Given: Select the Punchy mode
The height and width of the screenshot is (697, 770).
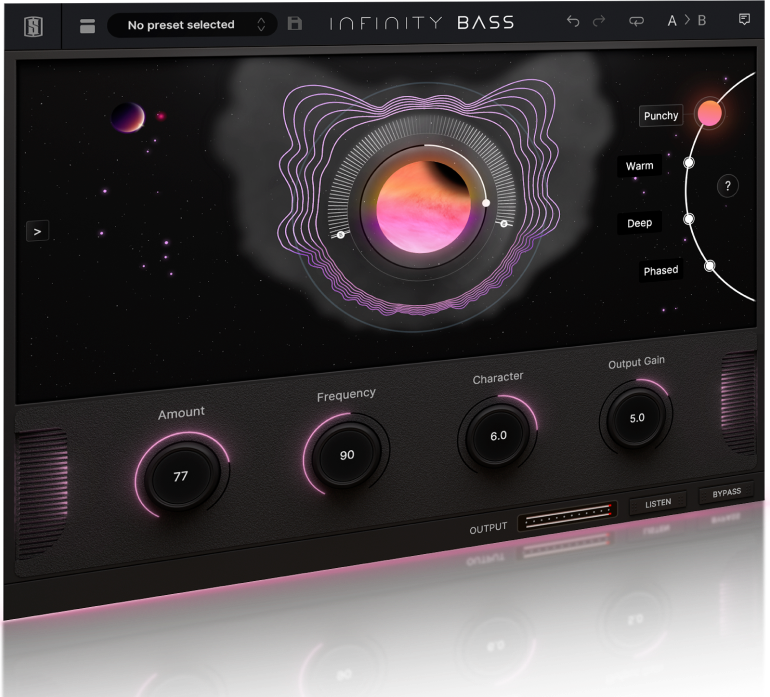Looking at the screenshot, I should [661, 116].
